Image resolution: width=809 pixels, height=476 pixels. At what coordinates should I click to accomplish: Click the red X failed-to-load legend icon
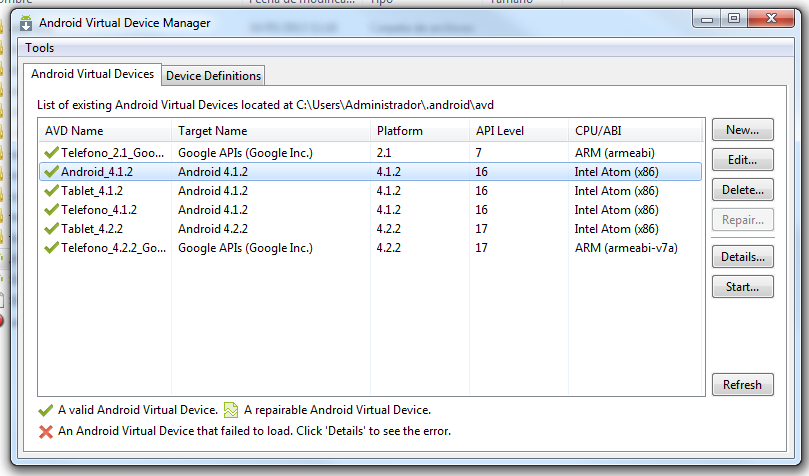coord(46,432)
